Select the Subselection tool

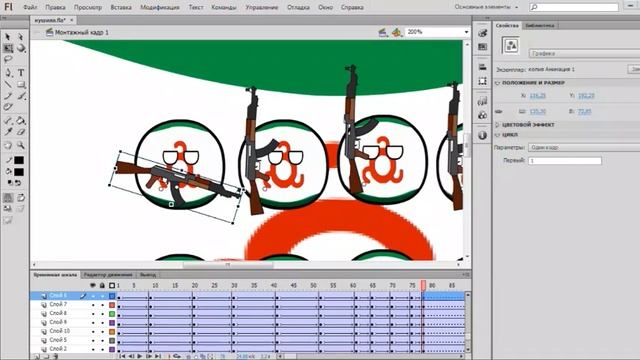[20, 37]
